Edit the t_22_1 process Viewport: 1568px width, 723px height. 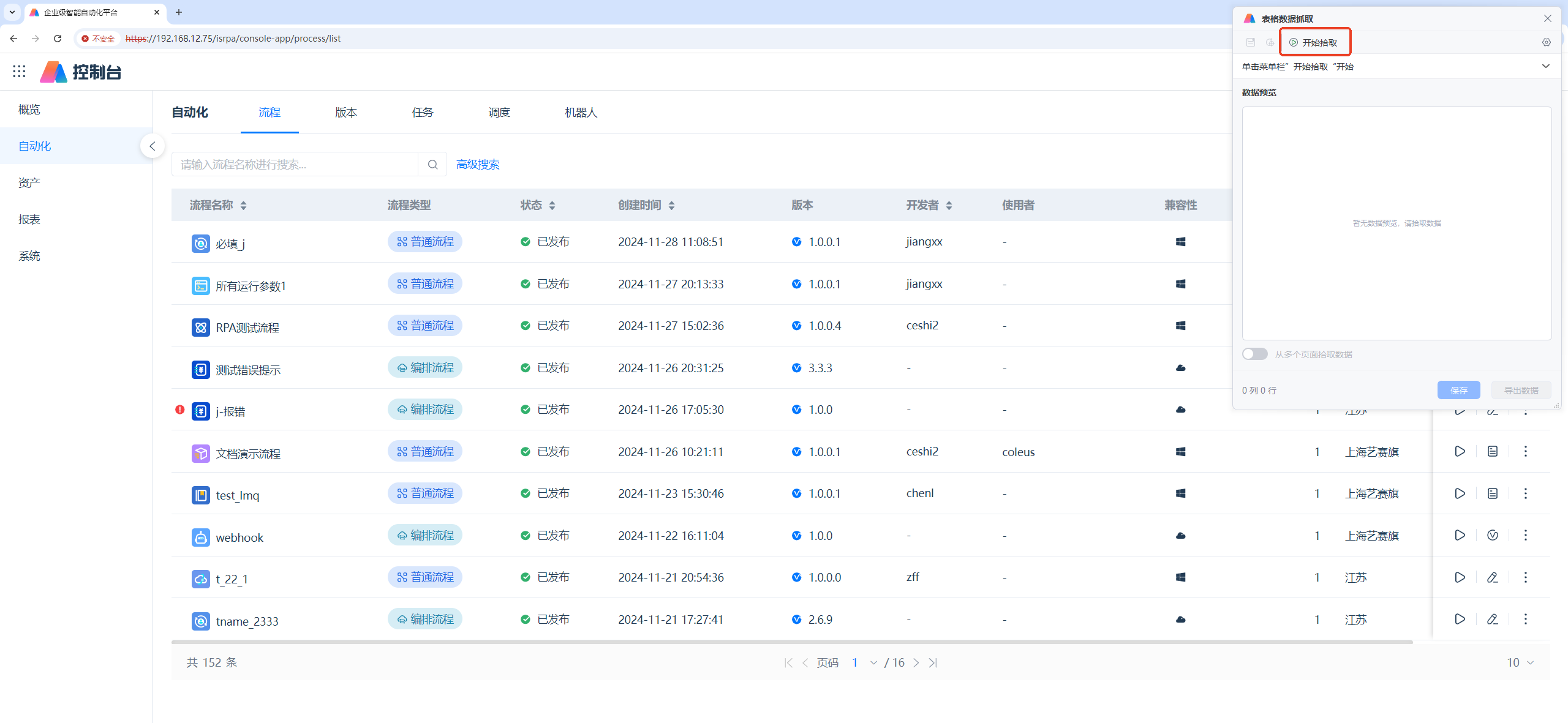(x=1493, y=577)
